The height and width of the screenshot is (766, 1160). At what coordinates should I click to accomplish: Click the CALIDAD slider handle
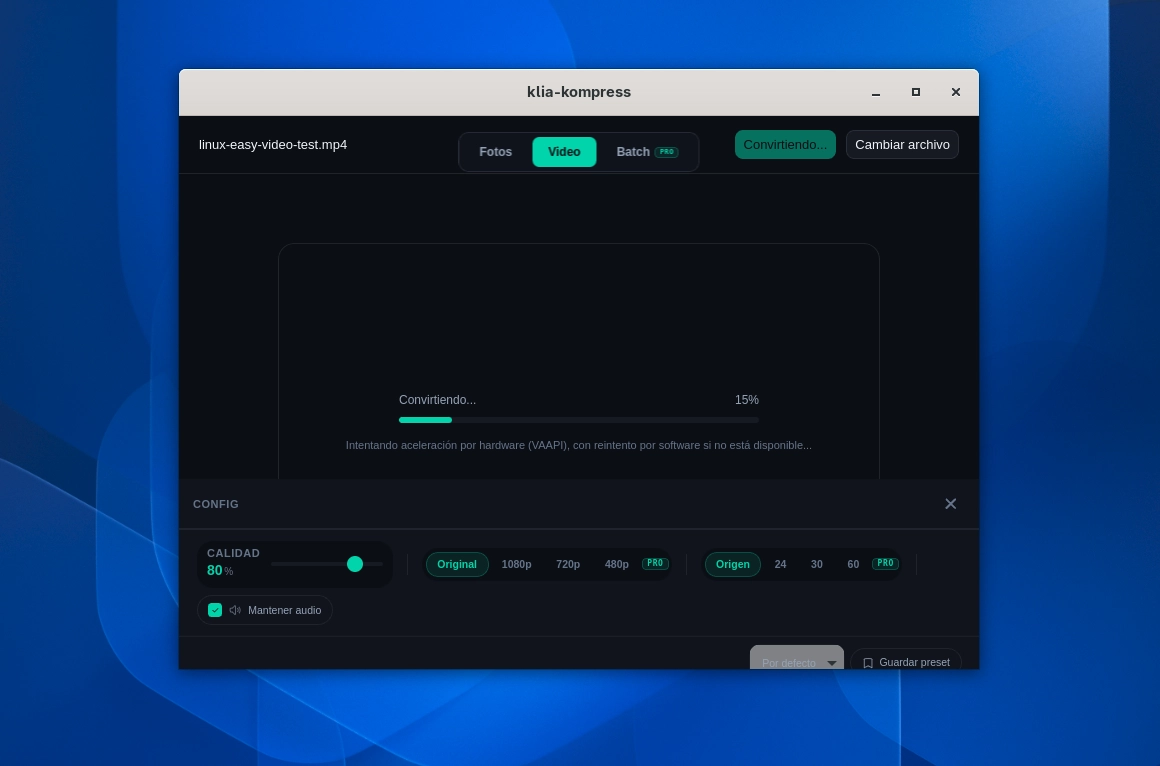[355, 564]
